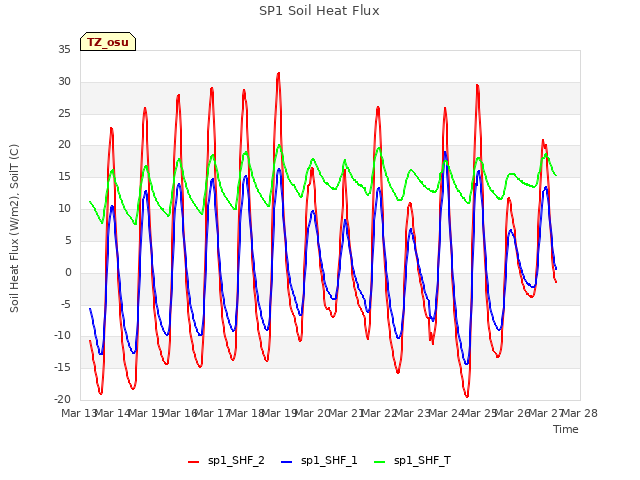Image resolution: width=640 pixels, height=480 pixels.
Task: Click the green curve's peak on Mar 19
Action: coord(279,145)
